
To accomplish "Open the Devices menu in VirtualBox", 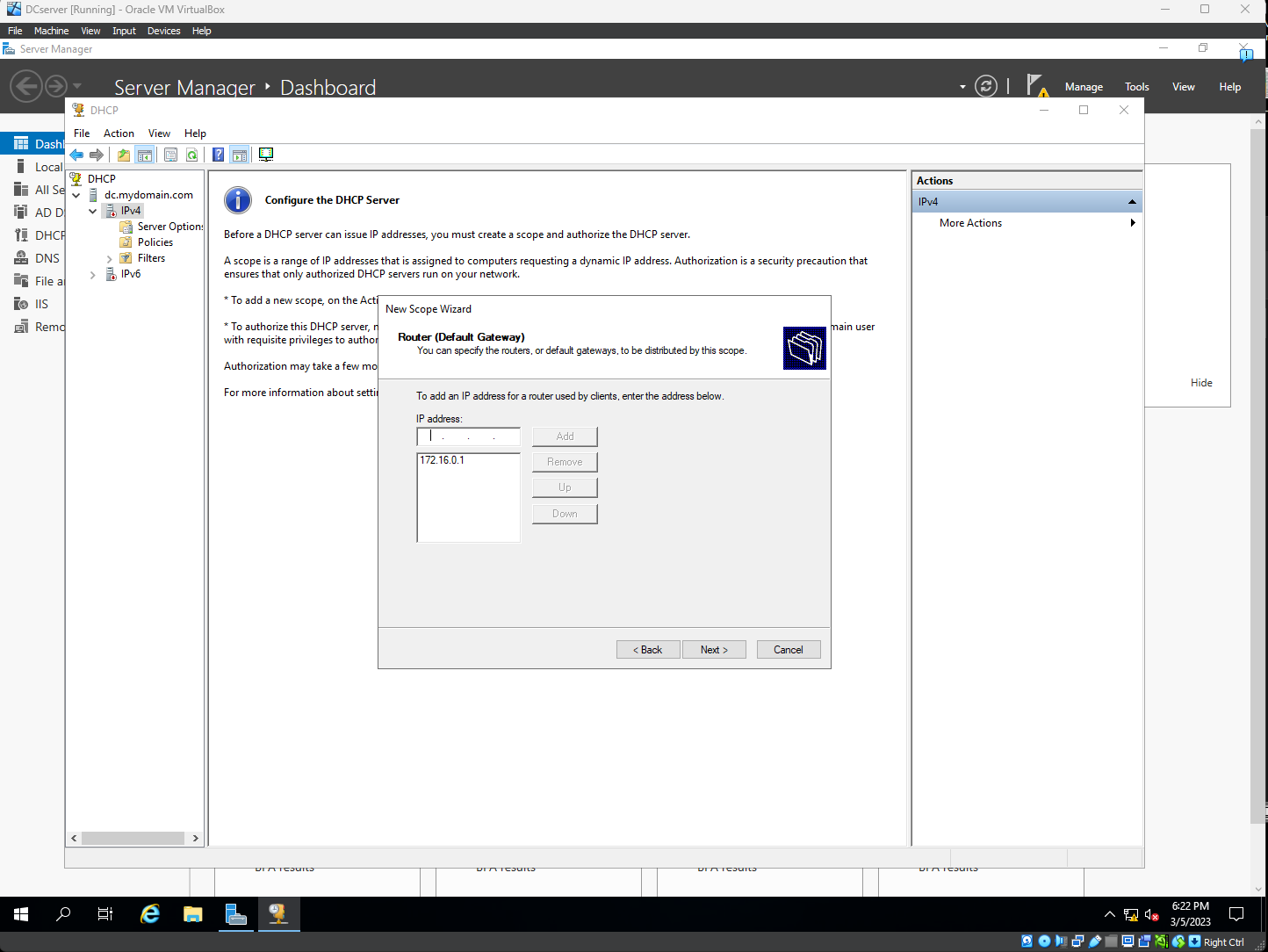I will pyautogui.click(x=163, y=31).
